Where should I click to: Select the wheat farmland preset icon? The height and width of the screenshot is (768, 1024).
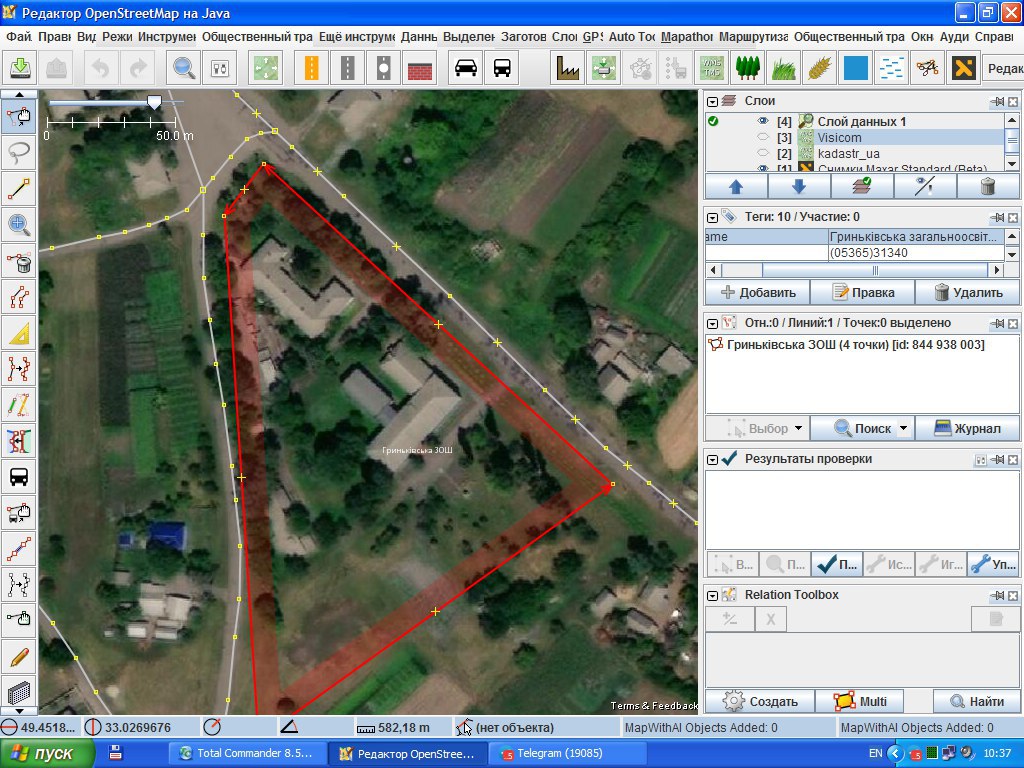pyautogui.click(x=820, y=68)
